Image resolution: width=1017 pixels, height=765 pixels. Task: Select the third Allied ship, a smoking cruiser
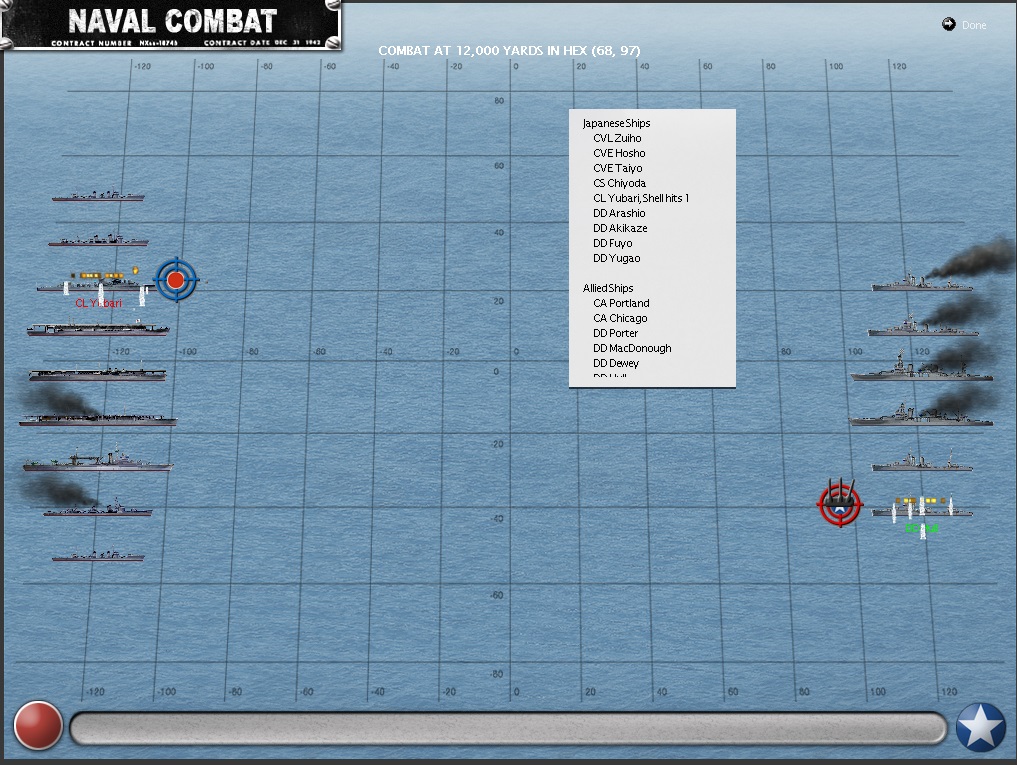coord(921,370)
